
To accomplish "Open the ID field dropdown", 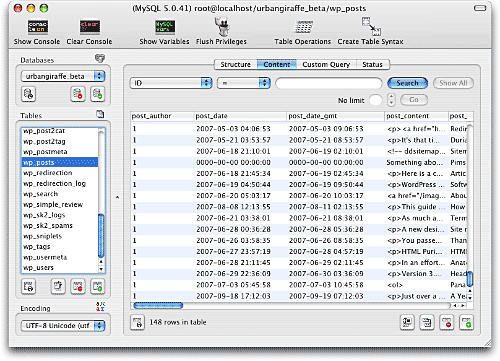I will (x=171, y=83).
